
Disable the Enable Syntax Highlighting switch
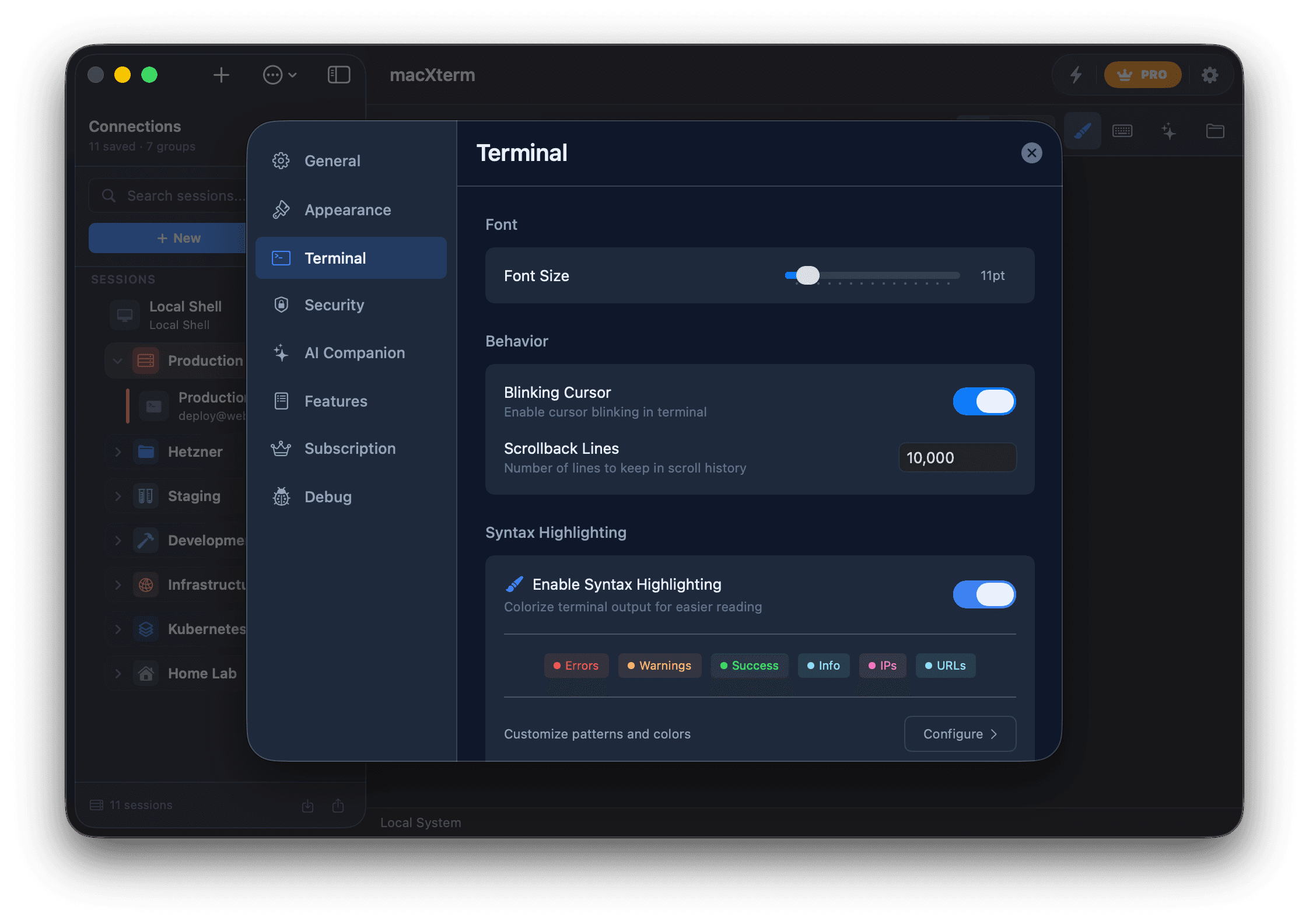(x=984, y=594)
